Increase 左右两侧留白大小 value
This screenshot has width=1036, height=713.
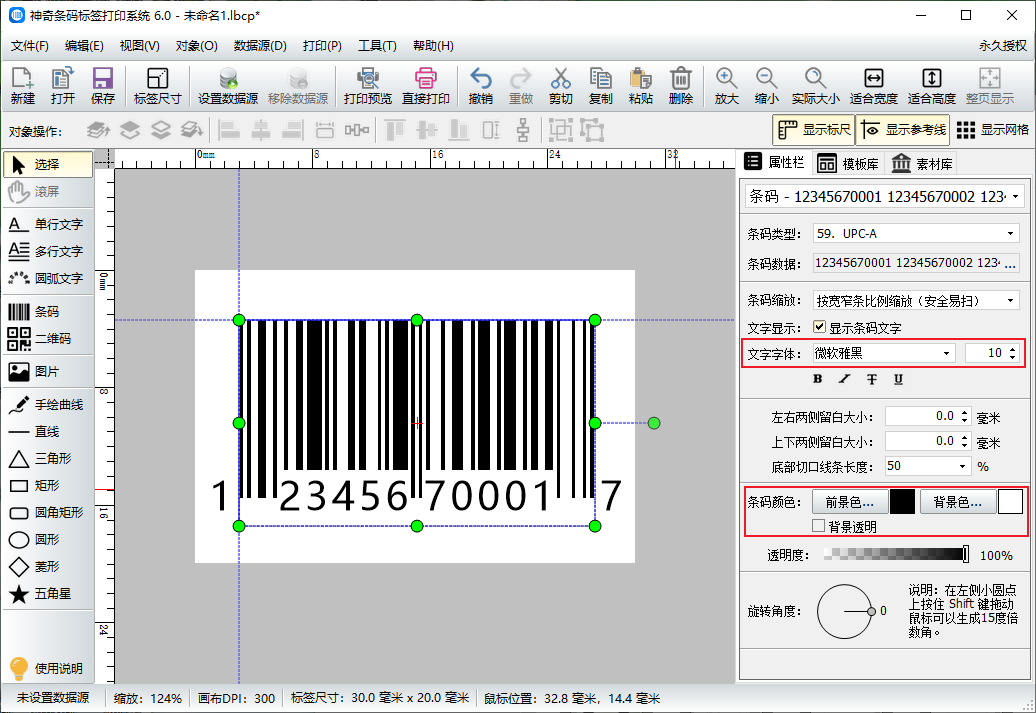[965, 413]
